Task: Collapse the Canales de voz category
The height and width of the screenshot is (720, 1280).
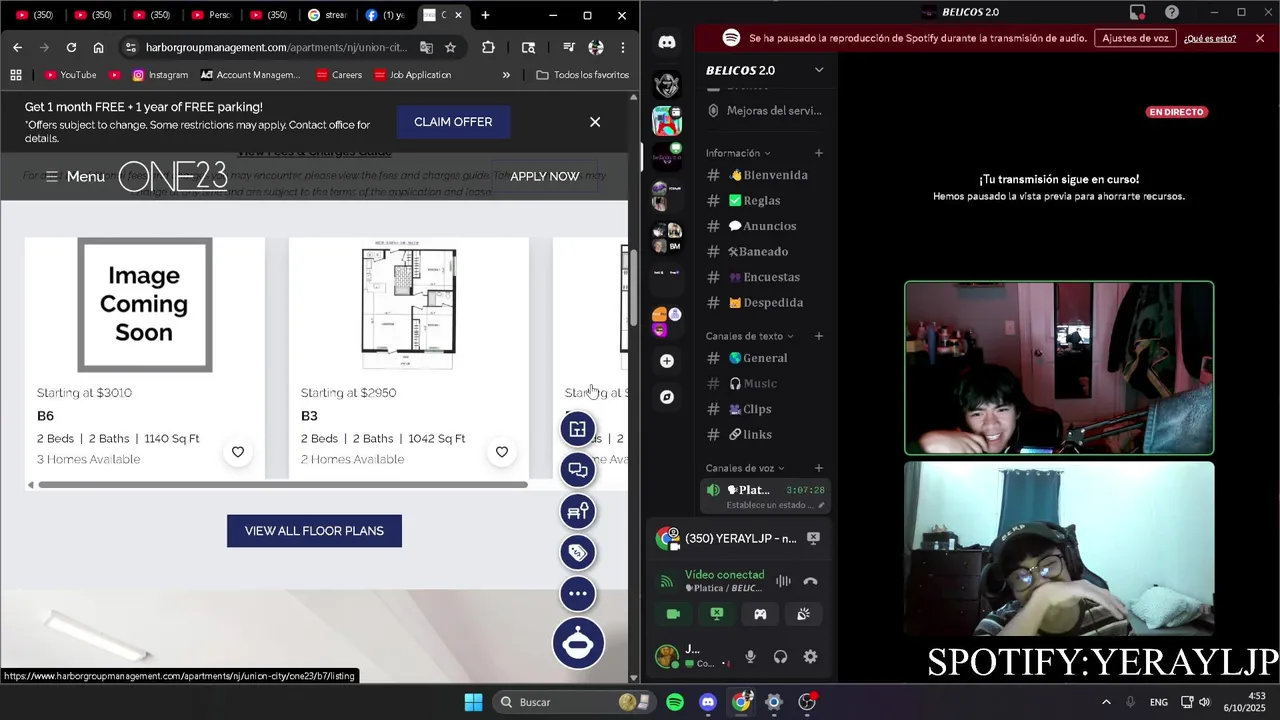Action: pyautogui.click(x=745, y=468)
